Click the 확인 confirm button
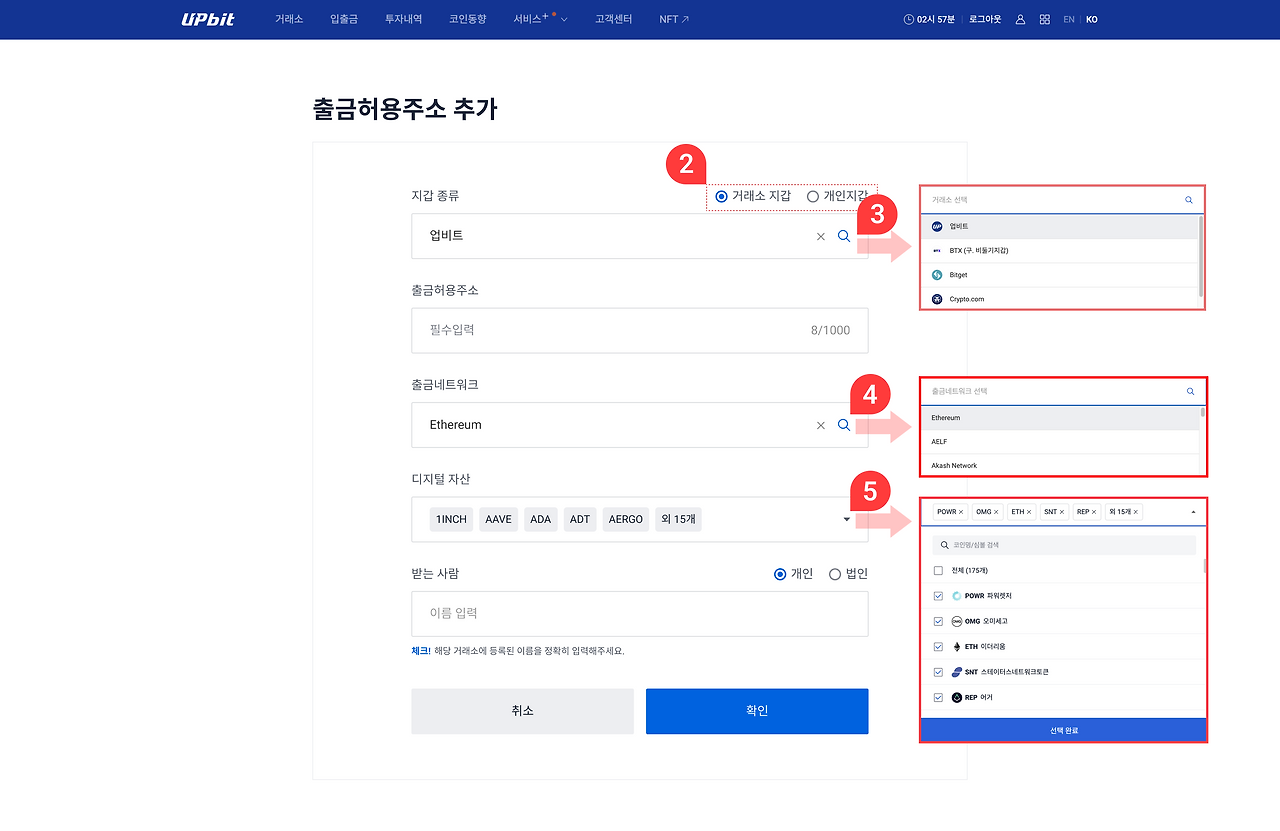1280x831 pixels. [757, 711]
